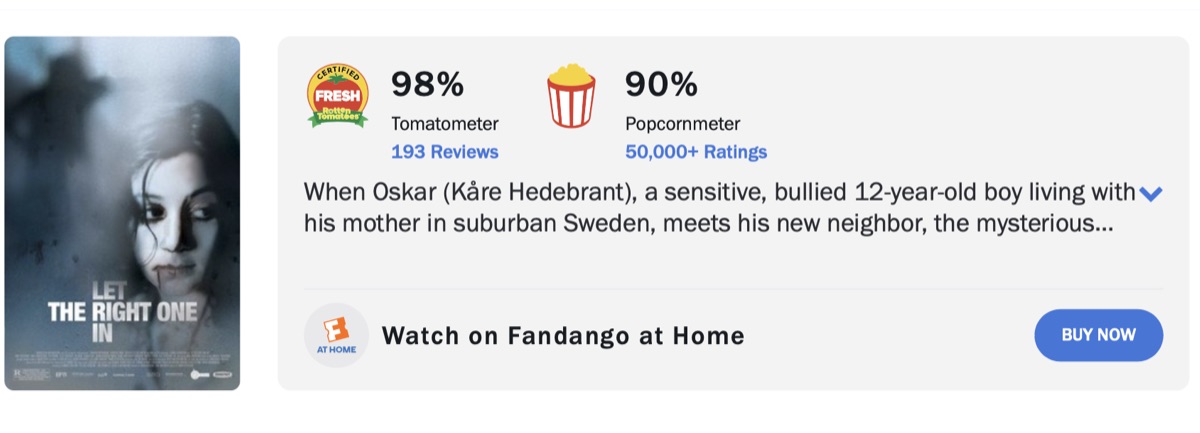Open the 50,000+ Ratings link
The image size is (1200, 433).
[696, 152]
